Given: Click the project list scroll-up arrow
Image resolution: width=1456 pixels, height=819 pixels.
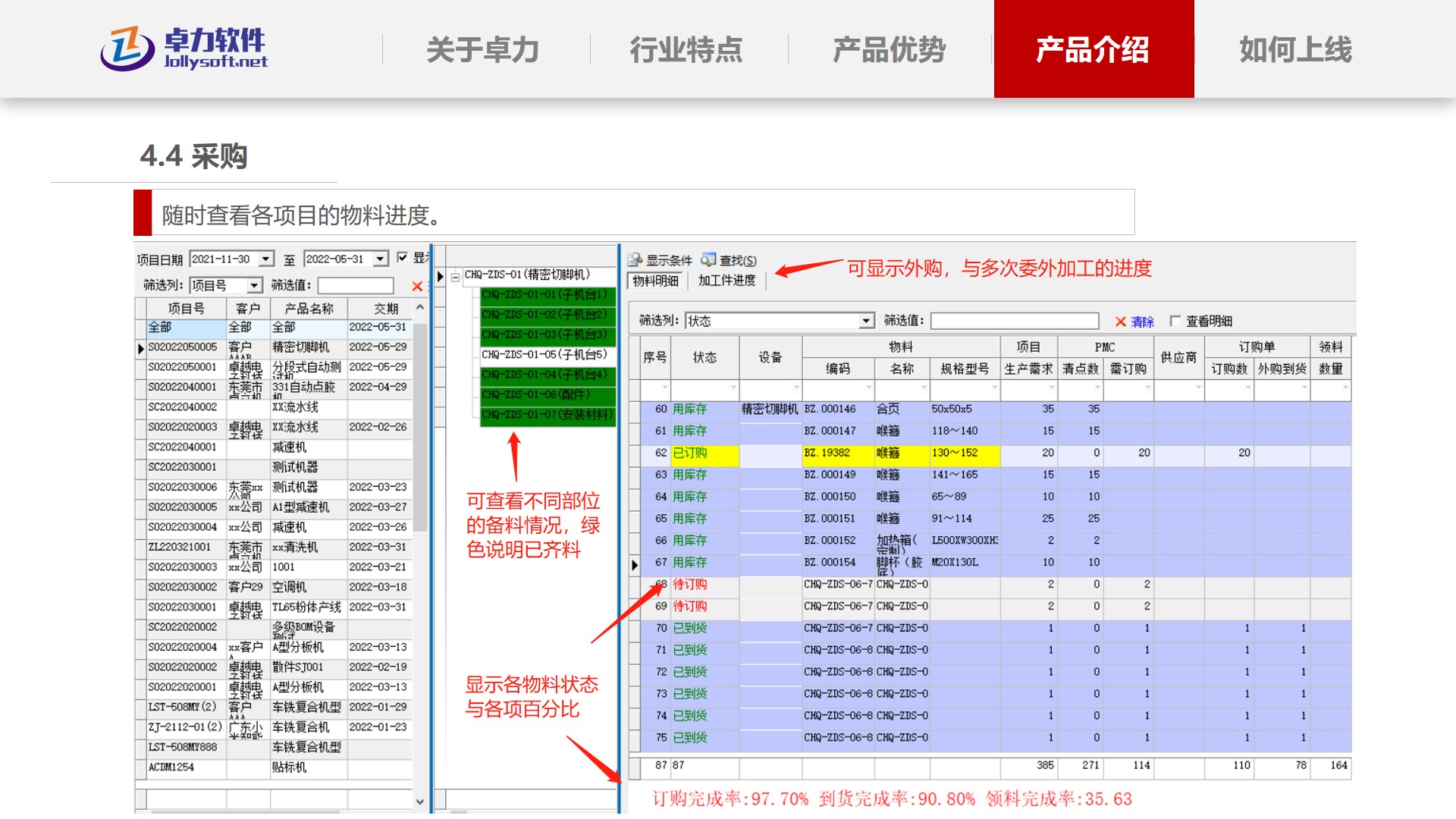Looking at the screenshot, I should click(x=420, y=308).
